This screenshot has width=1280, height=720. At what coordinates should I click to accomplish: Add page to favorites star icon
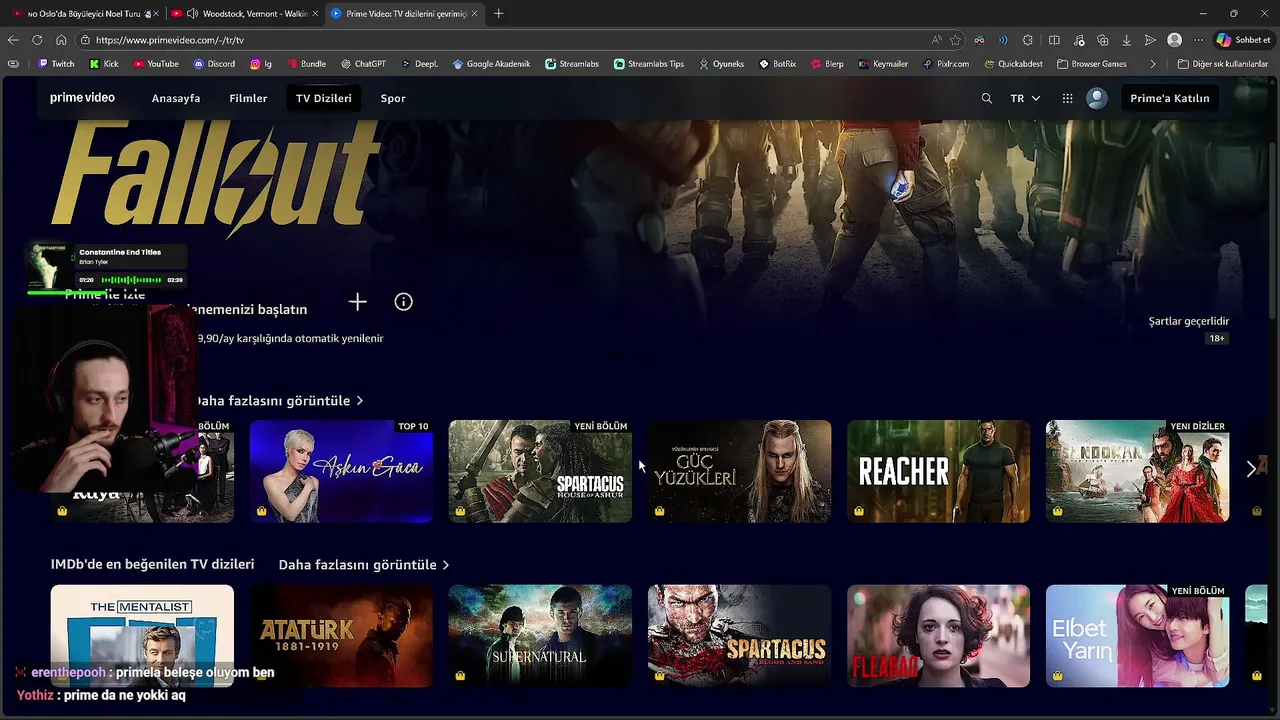point(955,40)
